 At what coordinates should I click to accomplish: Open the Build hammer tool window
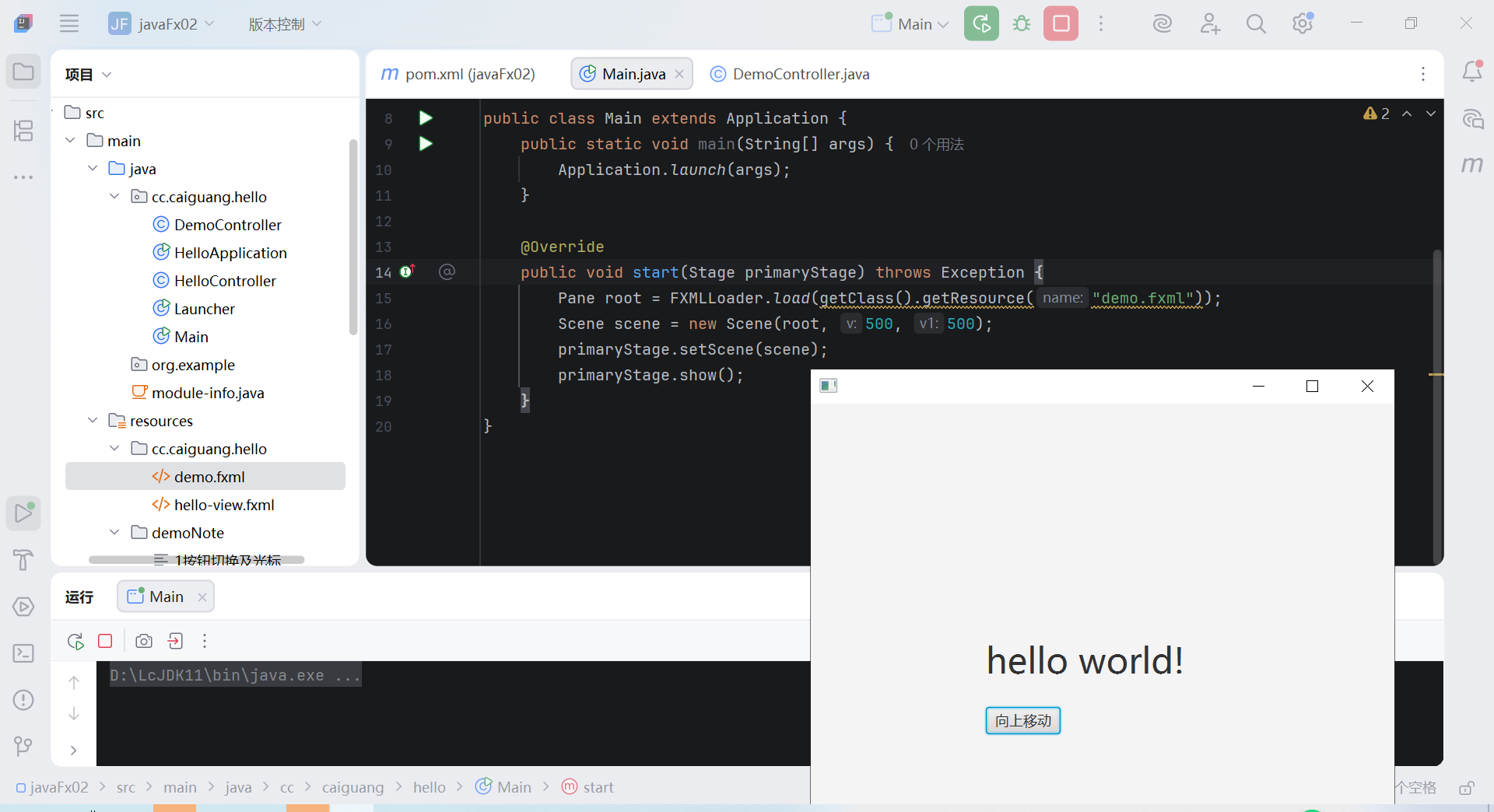click(x=23, y=559)
